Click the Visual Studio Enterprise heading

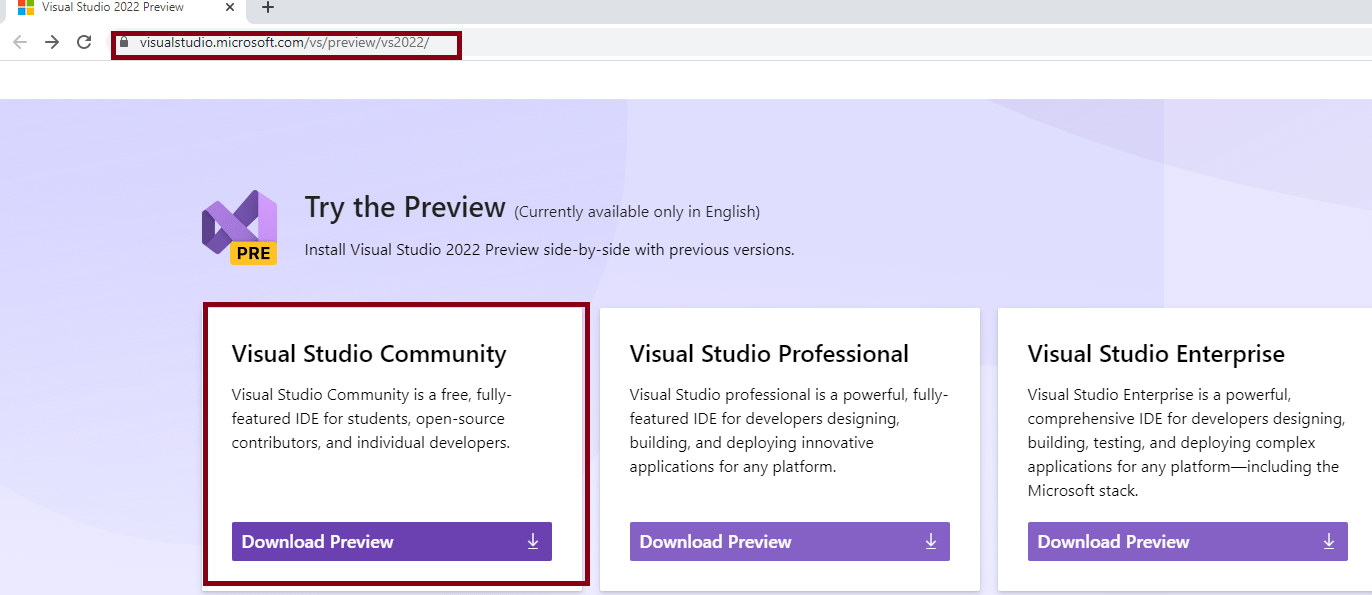pos(1156,354)
